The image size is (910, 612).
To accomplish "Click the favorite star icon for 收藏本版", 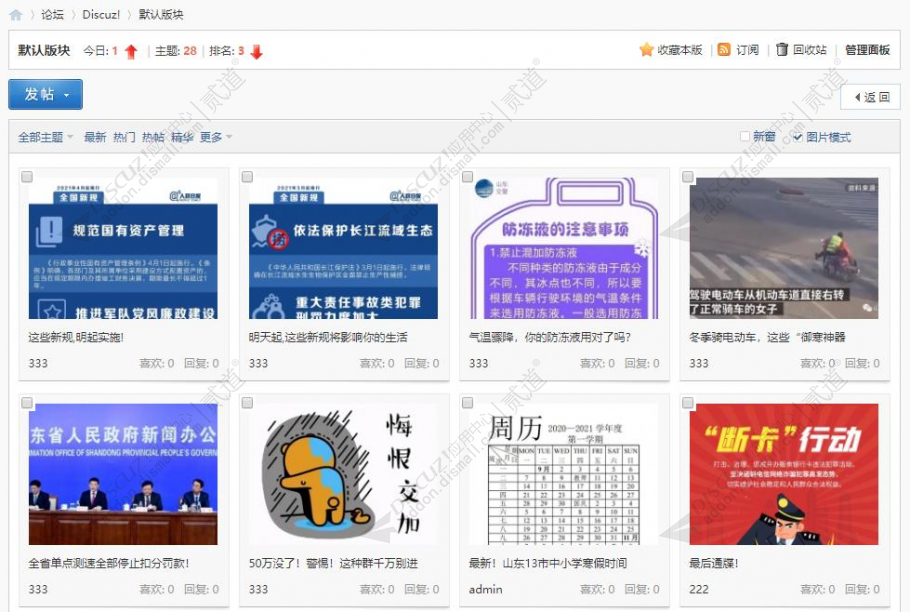I will pyautogui.click(x=646, y=50).
